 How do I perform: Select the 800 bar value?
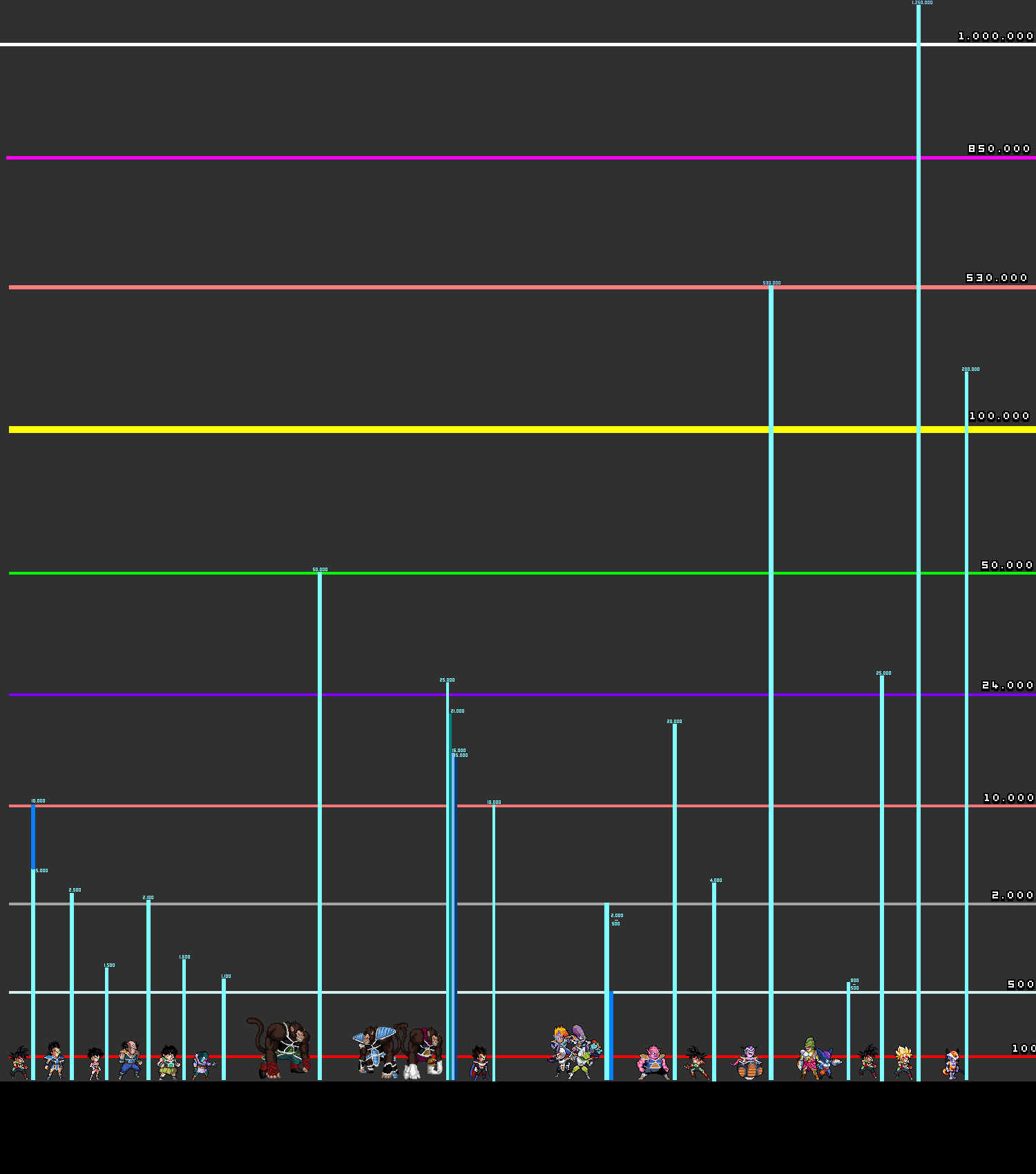pyautogui.click(x=854, y=981)
